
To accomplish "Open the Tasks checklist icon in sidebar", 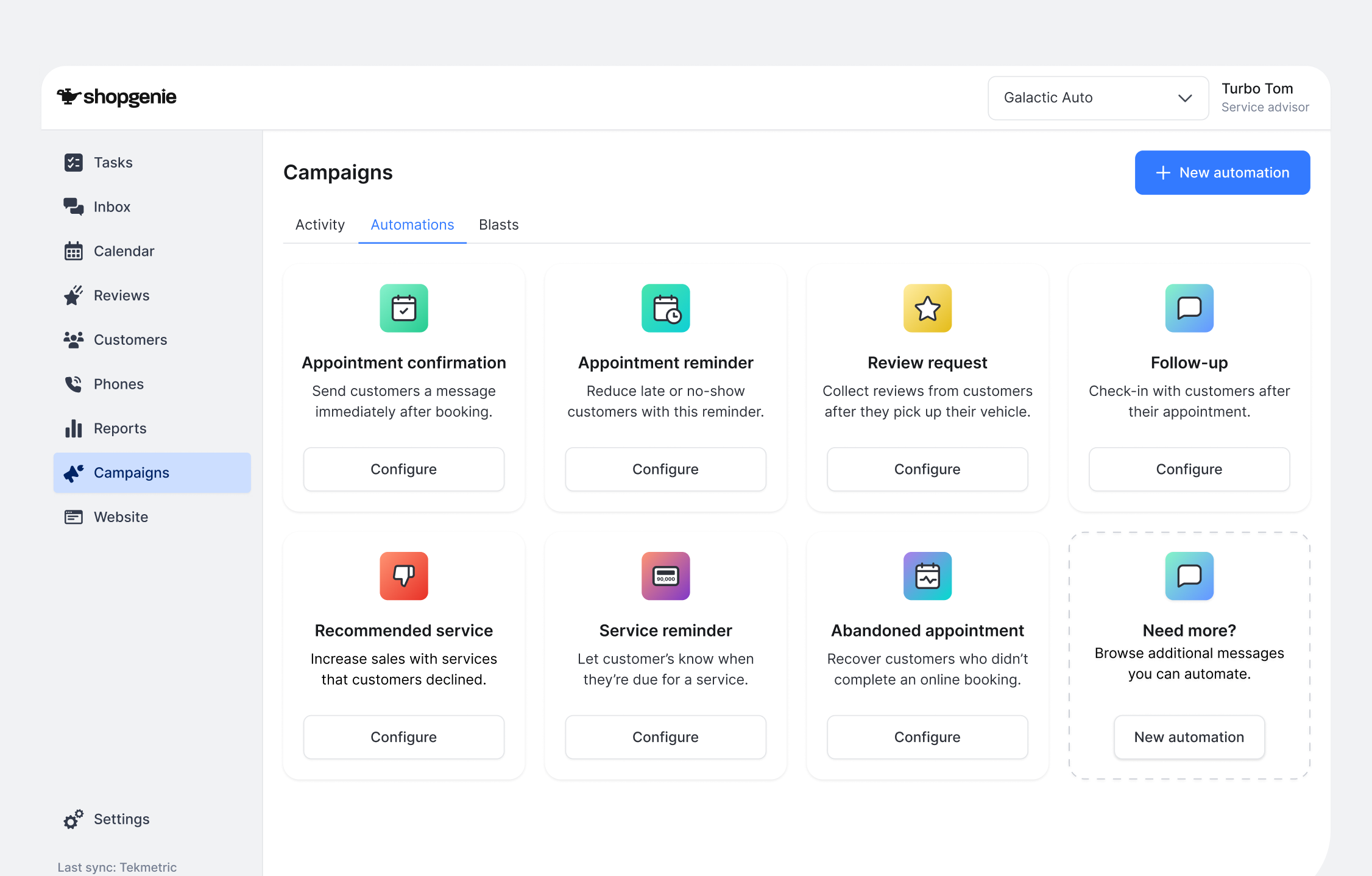I will click(x=73, y=163).
